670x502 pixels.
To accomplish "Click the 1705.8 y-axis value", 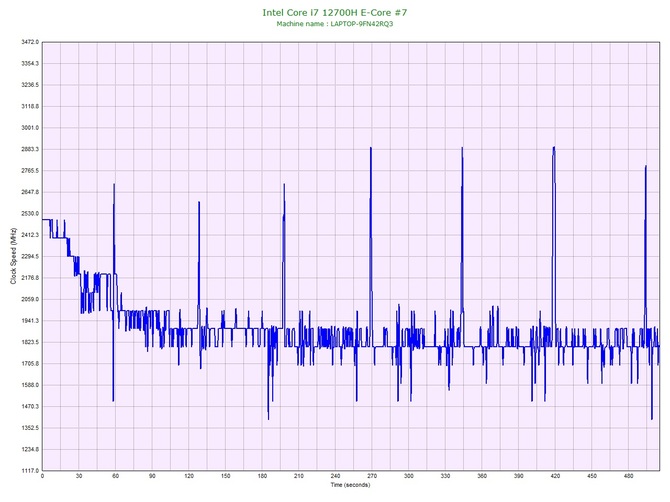I will (x=30, y=364).
